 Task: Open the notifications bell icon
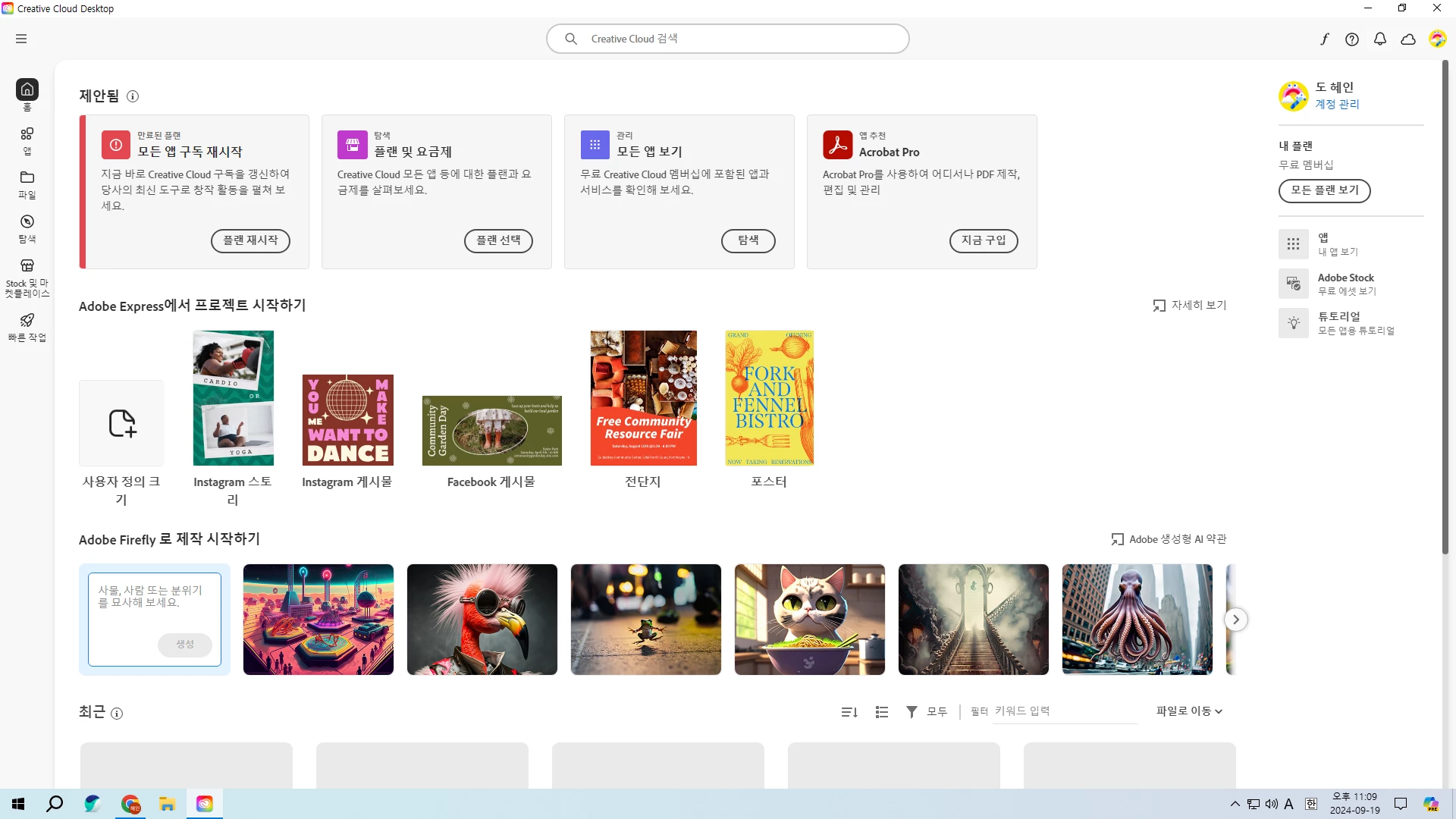(1380, 39)
